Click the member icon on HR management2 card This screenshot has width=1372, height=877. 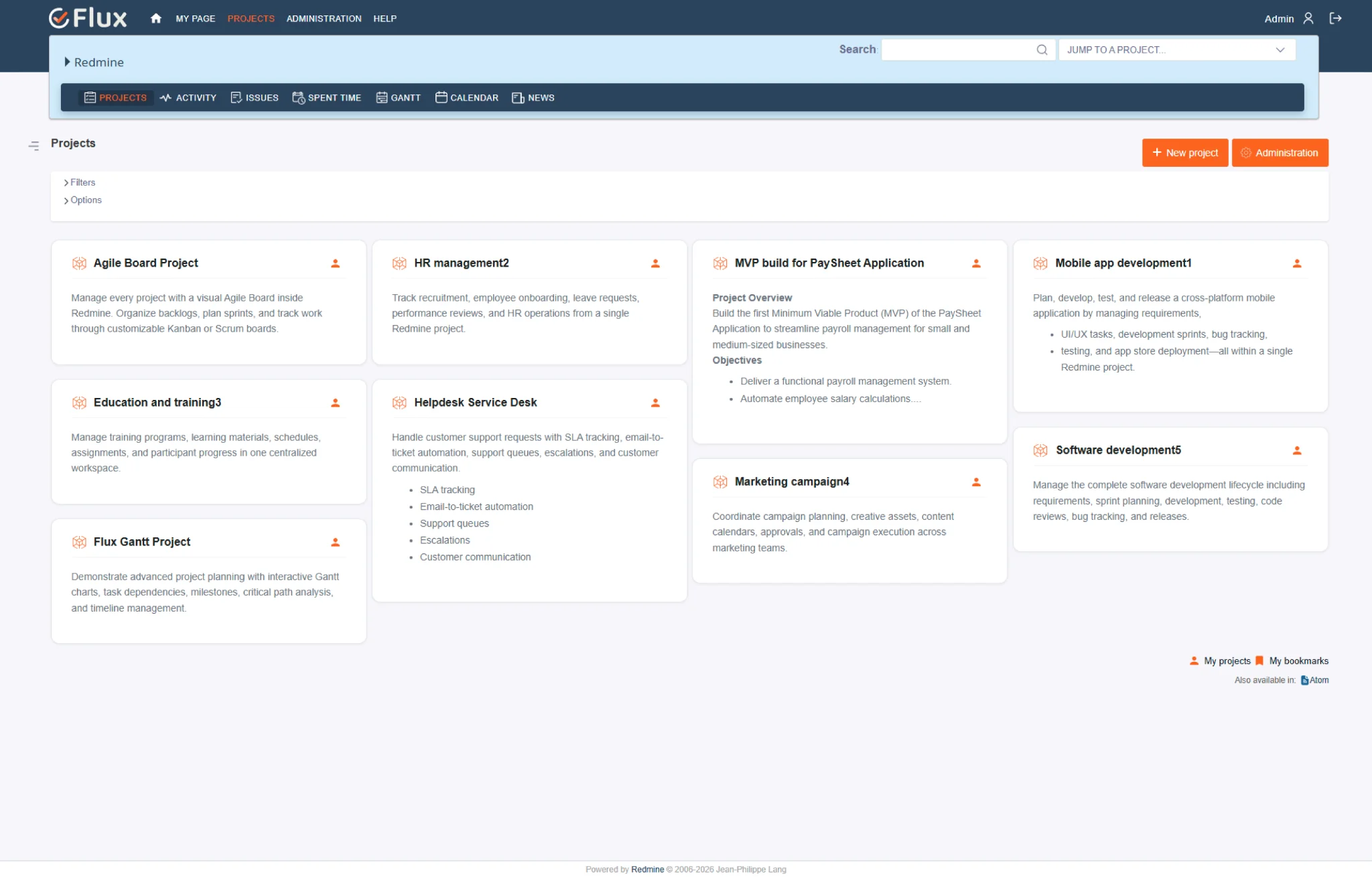coord(655,263)
